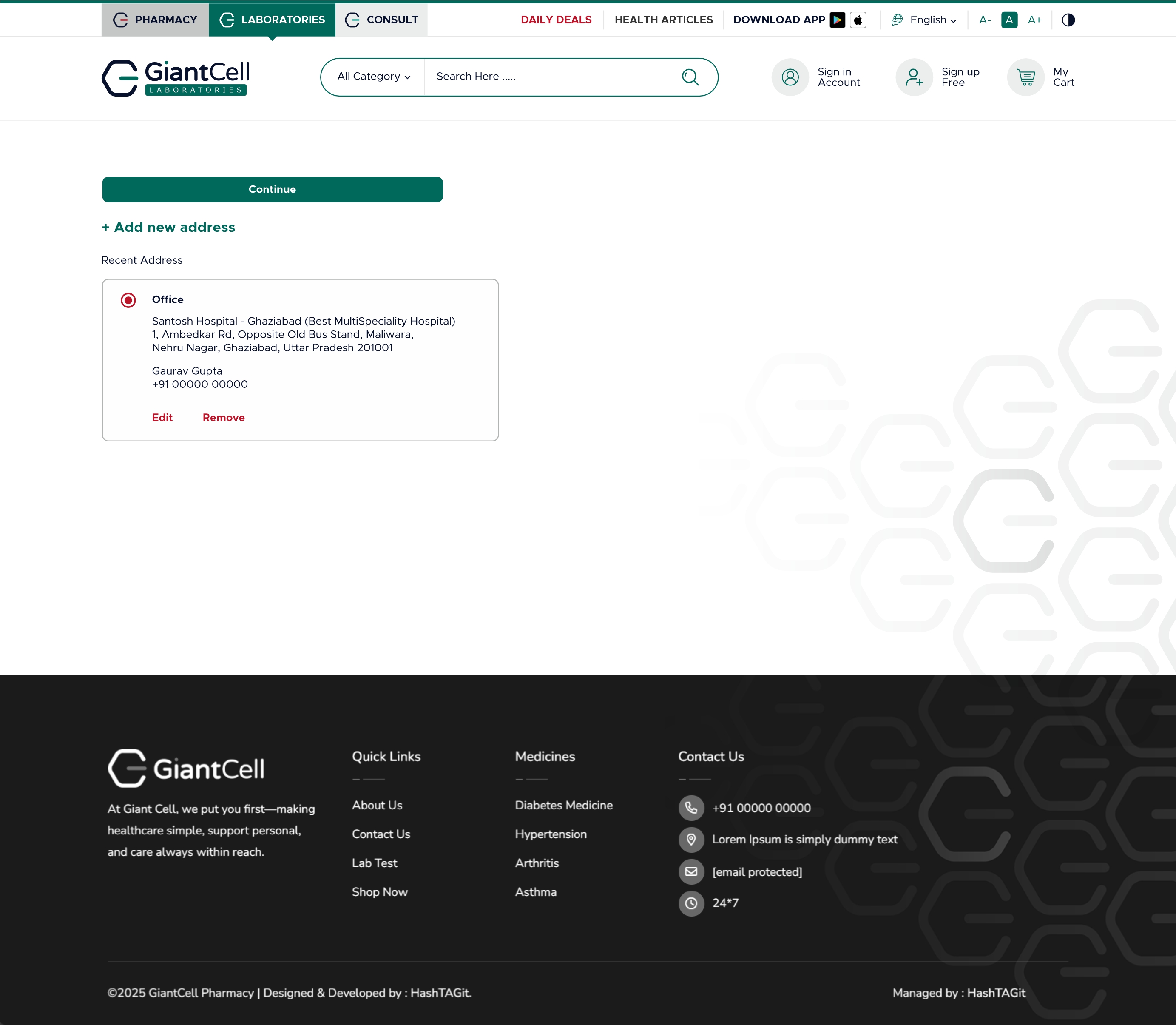The width and height of the screenshot is (1176, 1025).
Task: Click the Add new address link
Action: click(169, 227)
